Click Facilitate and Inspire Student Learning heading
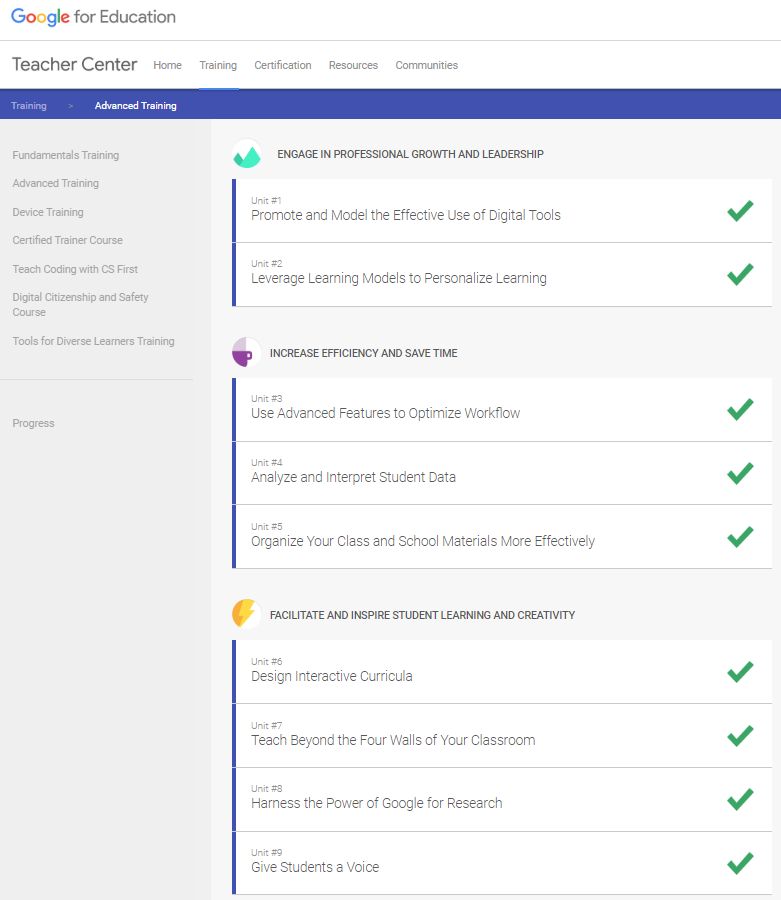The width and height of the screenshot is (781, 900). [422, 615]
